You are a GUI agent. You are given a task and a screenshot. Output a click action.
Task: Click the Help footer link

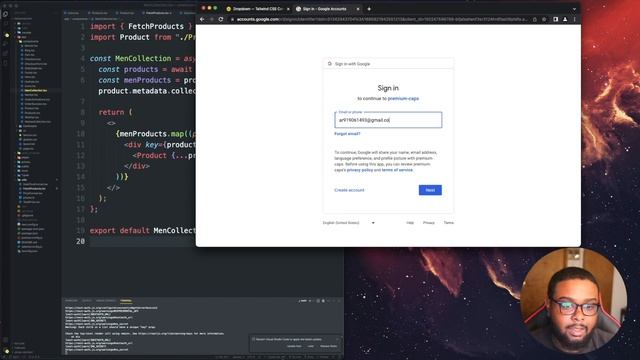(x=410, y=223)
